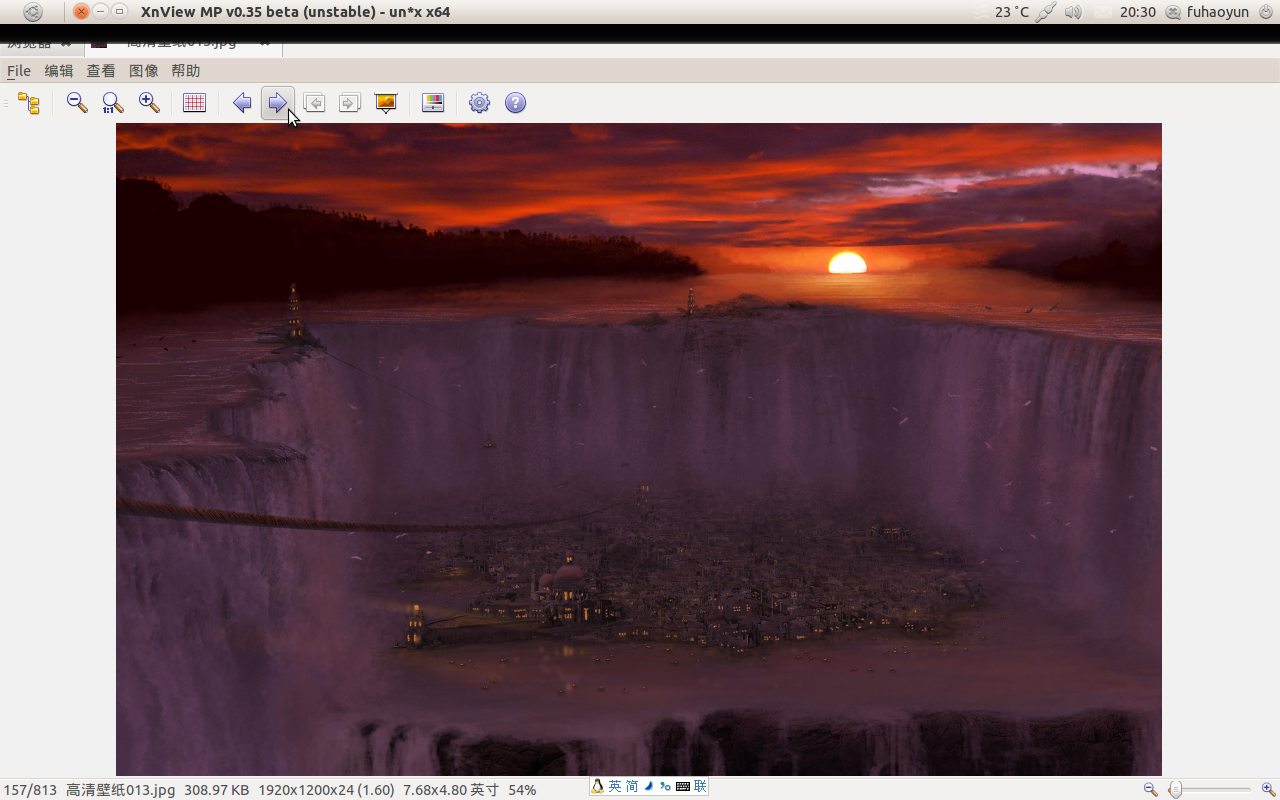The image size is (1280, 800).
Task: Click the next page frame icon
Action: [x=349, y=103]
